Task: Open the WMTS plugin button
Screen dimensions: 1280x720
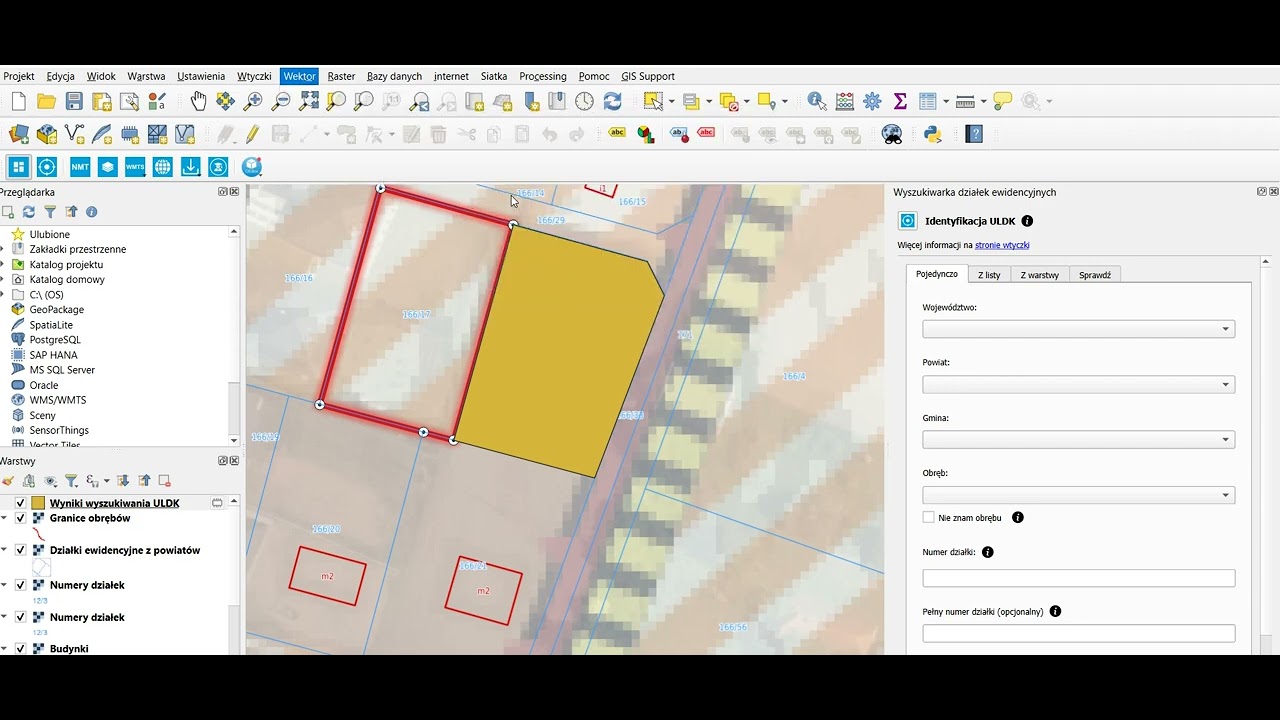Action: pos(135,167)
